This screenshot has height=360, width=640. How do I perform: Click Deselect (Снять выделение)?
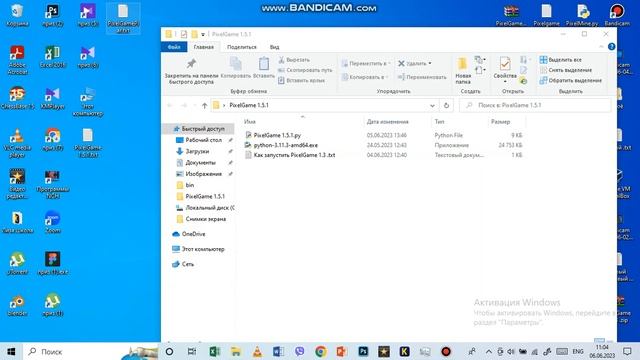566,70
